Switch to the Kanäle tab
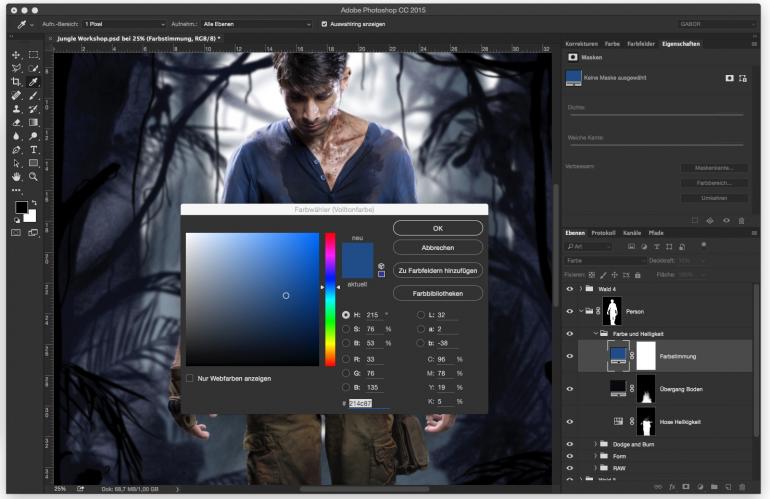 tap(632, 233)
